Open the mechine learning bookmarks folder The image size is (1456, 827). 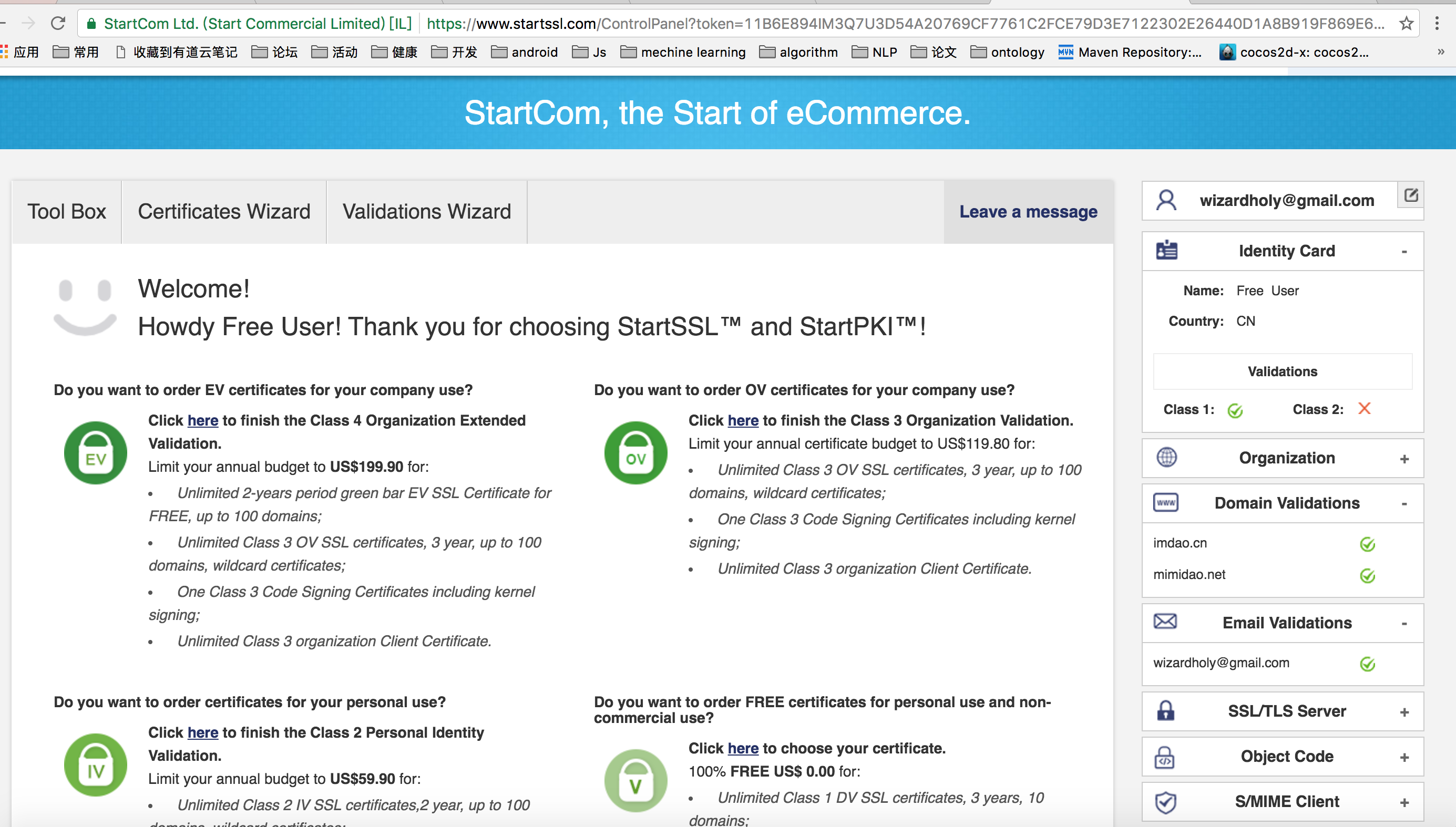683,52
